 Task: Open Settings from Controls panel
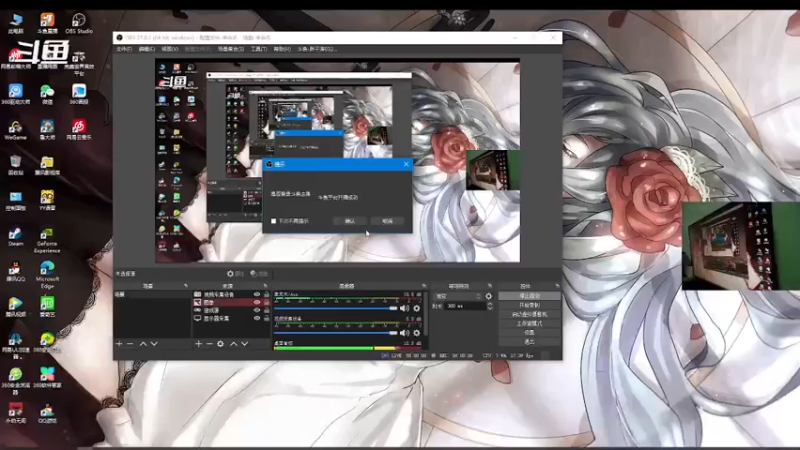pyautogui.click(x=529, y=333)
